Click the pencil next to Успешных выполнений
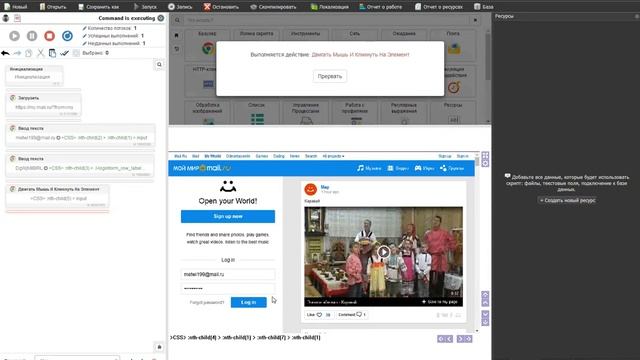 pyautogui.click(x=84, y=36)
